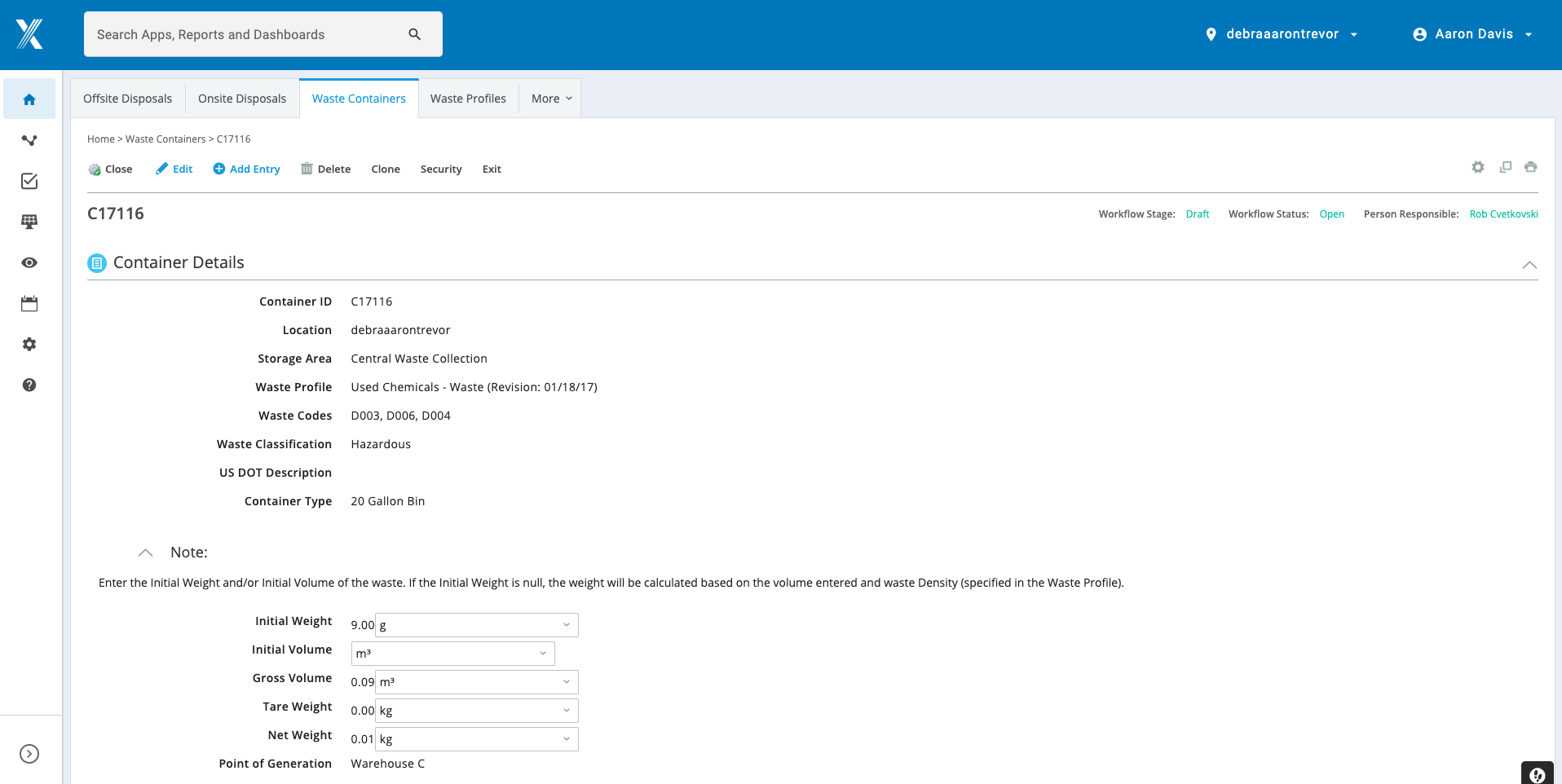Click the D003, D006, D004 waste codes

pos(401,416)
